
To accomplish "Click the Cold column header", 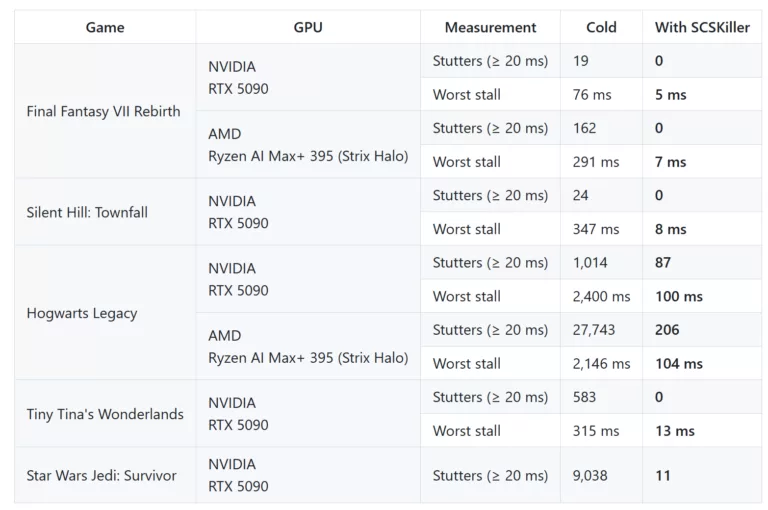I will pos(601,27).
